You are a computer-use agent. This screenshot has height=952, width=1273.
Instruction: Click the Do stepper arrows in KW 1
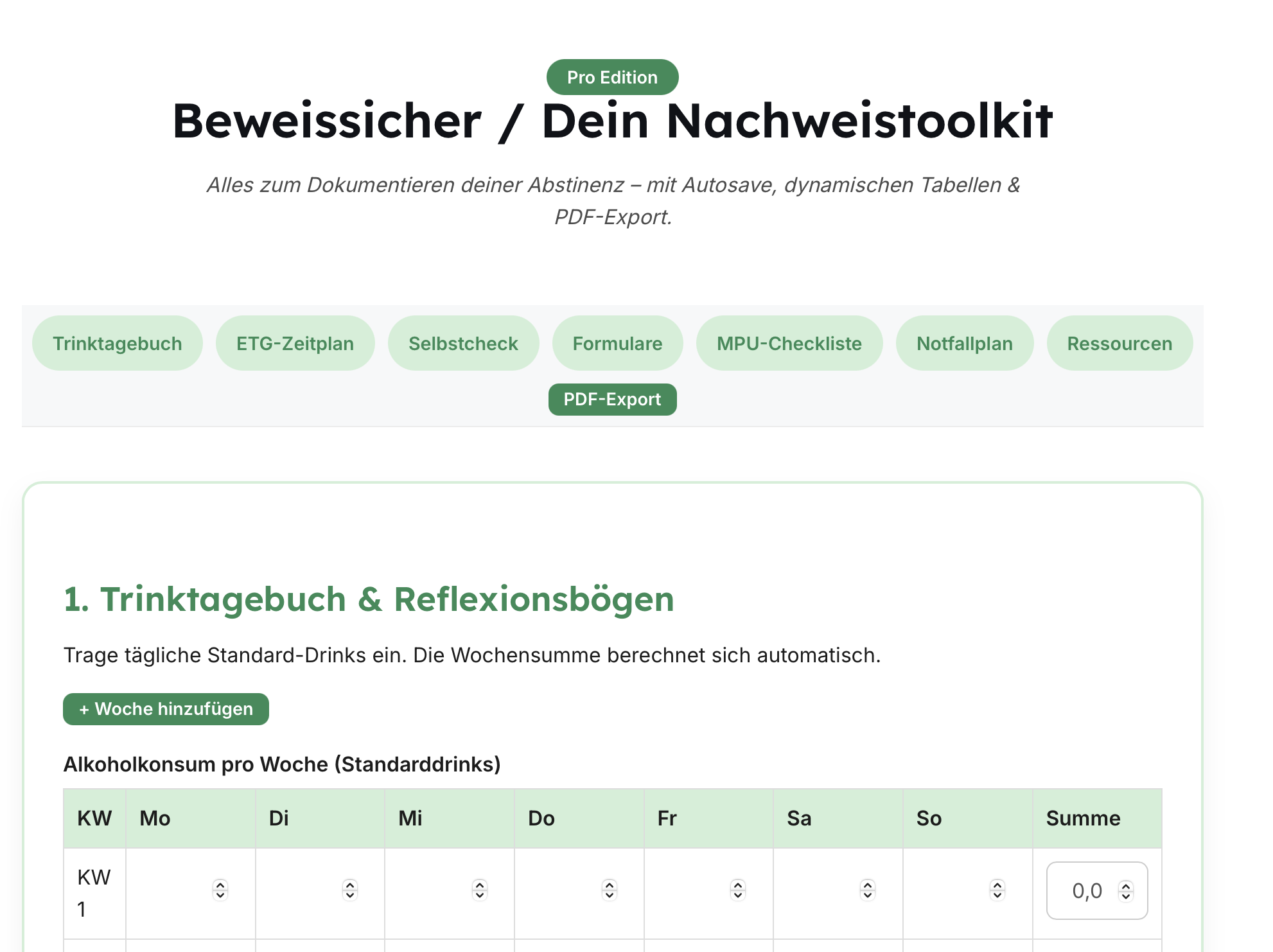coord(610,890)
